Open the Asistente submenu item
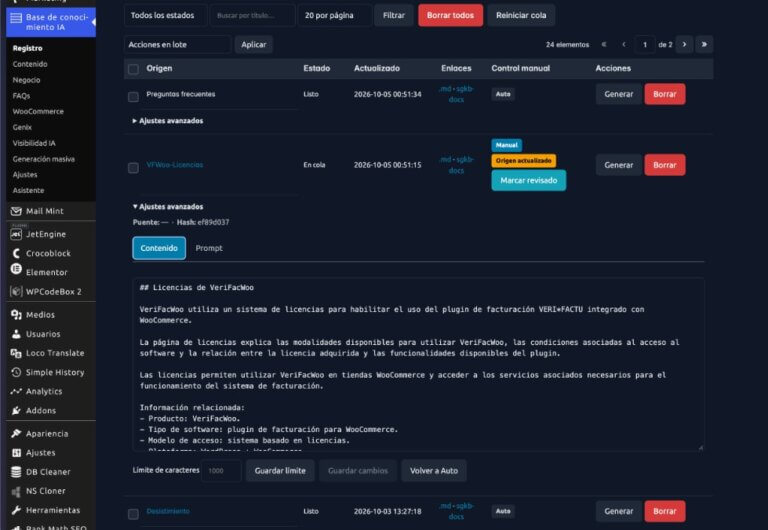Screen dimensions: 768x530 pyautogui.click(x=28, y=190)
